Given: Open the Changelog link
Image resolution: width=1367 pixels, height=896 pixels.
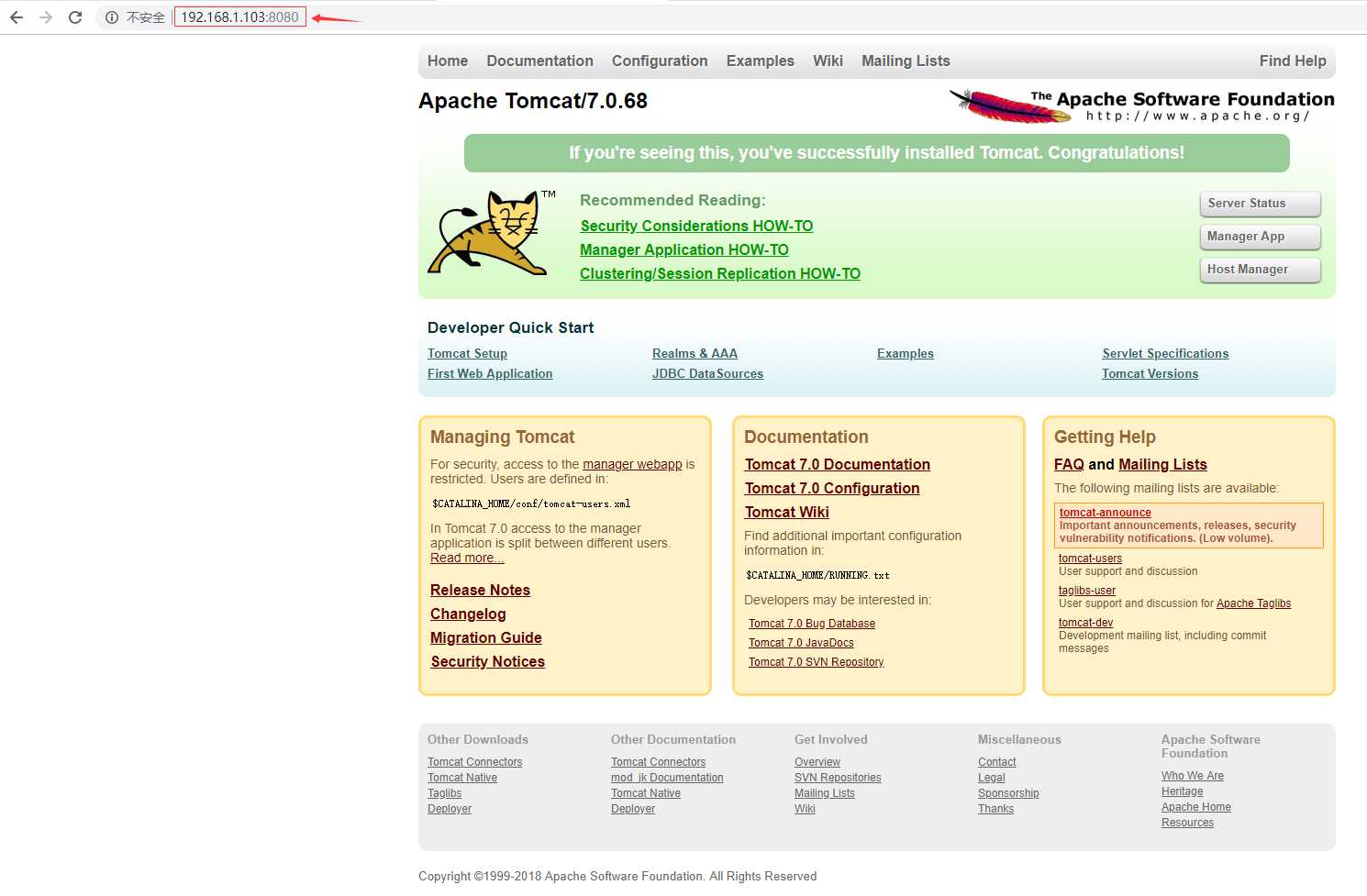Looking at the screenshot, I should click(468, 614).
